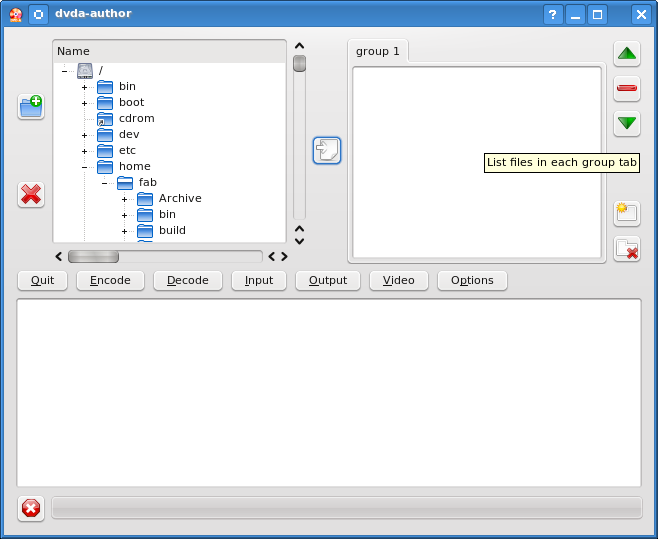The height and width of the screenshot is (539, 658).
Task: Select the cdrom item in file tree
Action: click(x=136, y=118)
